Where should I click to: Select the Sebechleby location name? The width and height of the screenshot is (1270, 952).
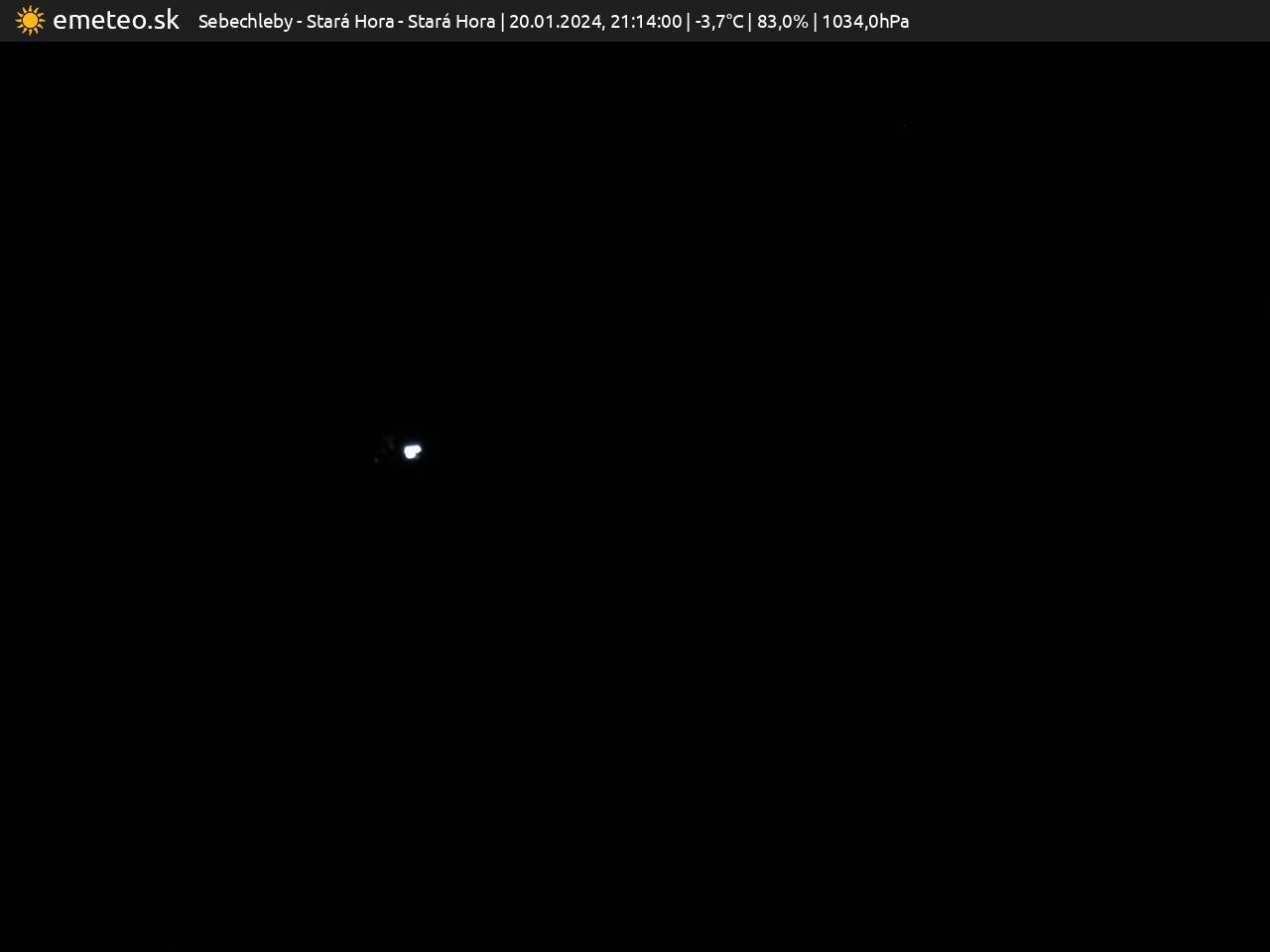[245, 22]
